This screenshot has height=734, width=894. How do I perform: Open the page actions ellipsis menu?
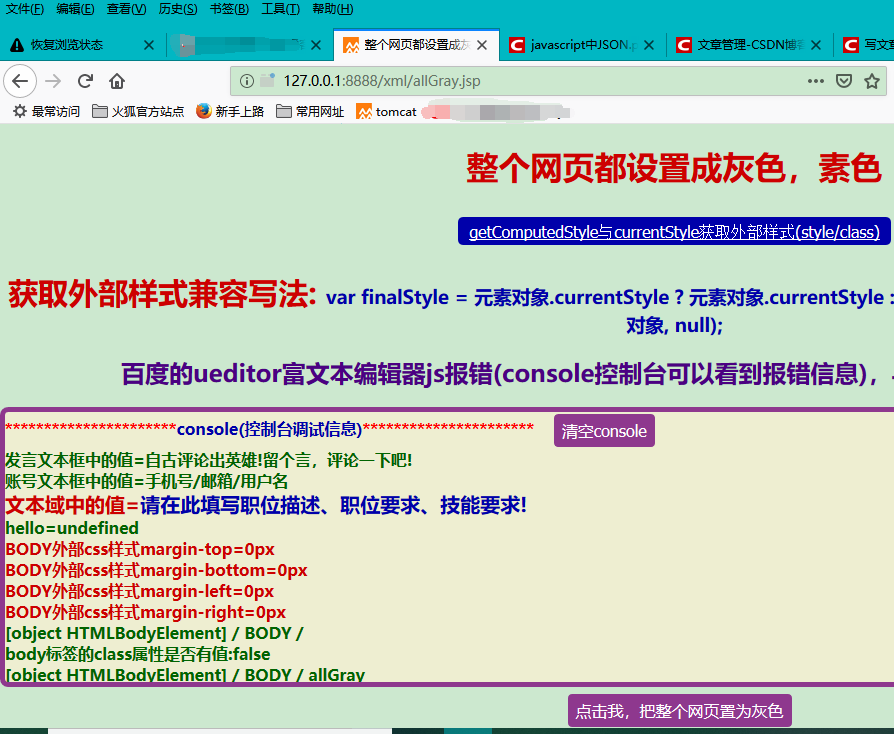pyautogui.click(x=815, y=83)
